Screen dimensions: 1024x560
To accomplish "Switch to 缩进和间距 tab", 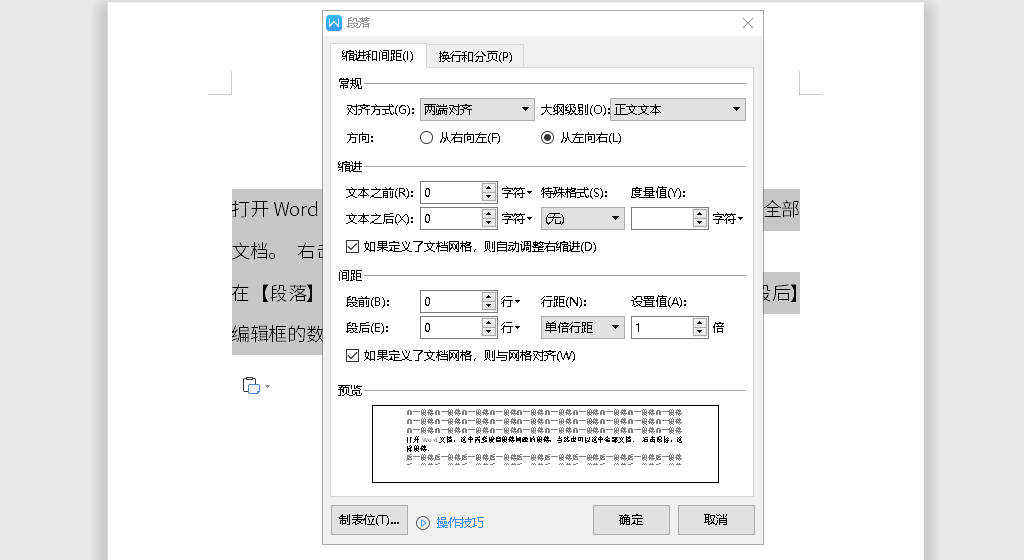I will click(378, 56).
